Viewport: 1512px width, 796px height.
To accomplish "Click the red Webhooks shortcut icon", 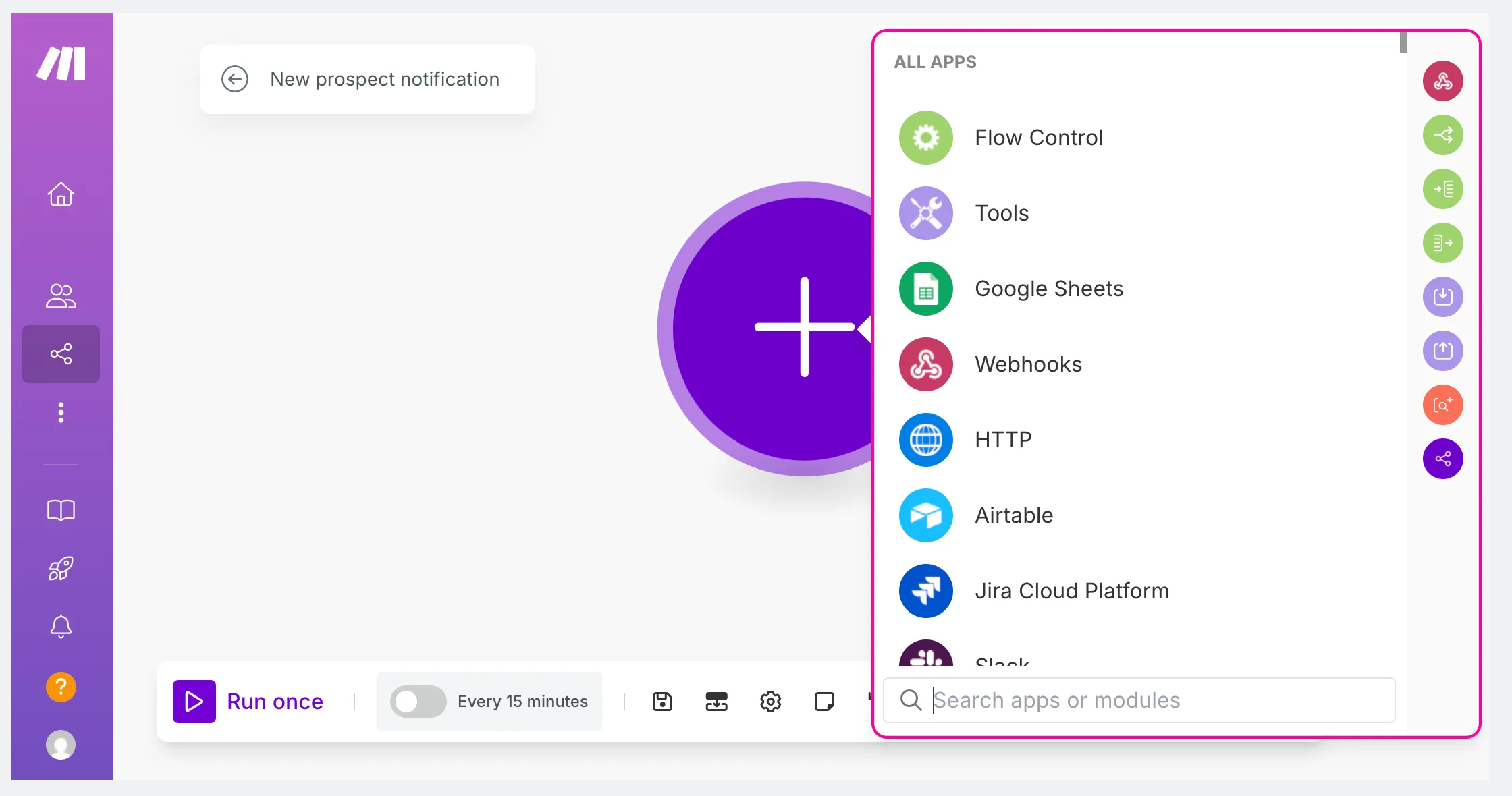I will [1442, 81].
